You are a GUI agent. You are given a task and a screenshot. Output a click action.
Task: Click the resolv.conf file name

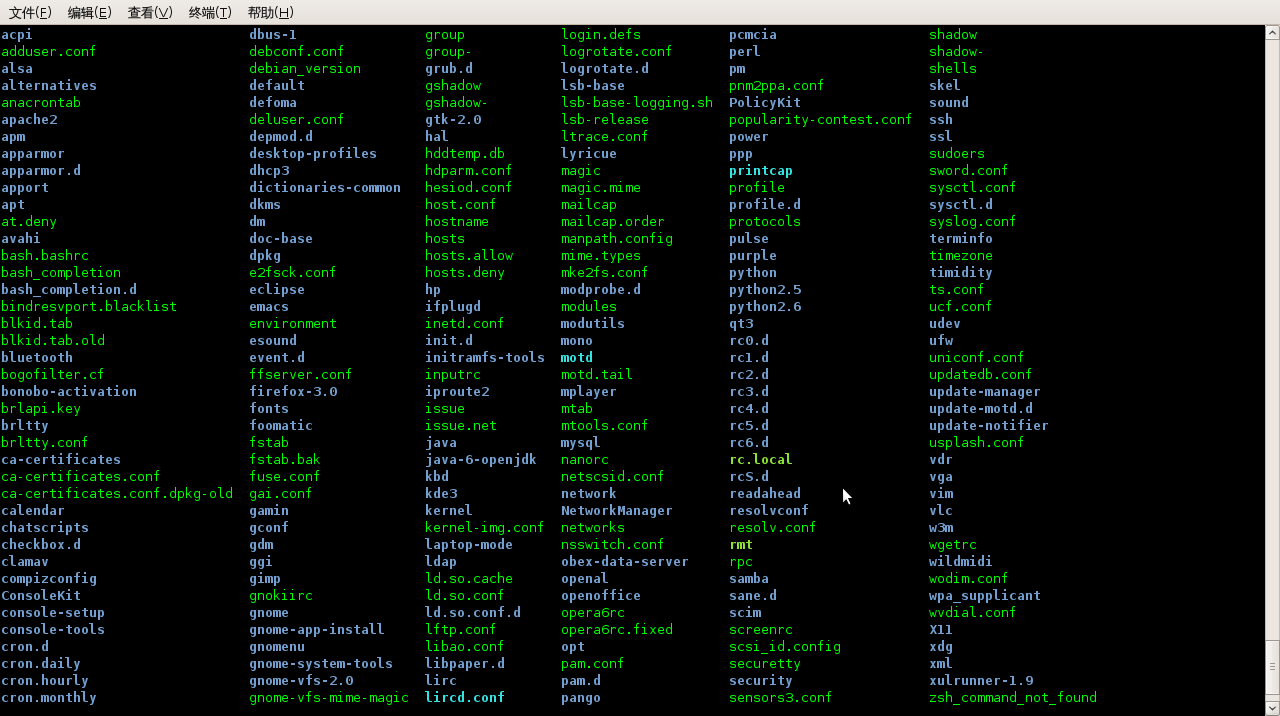click(x=773, y=527)
